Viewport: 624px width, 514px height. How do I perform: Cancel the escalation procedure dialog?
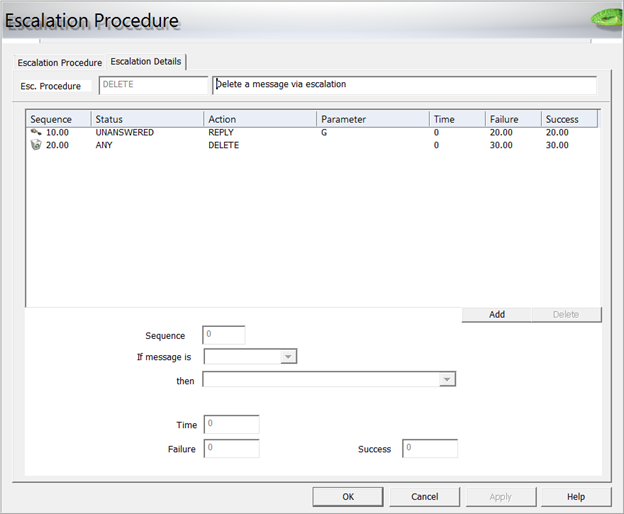[x=424, y=496]
